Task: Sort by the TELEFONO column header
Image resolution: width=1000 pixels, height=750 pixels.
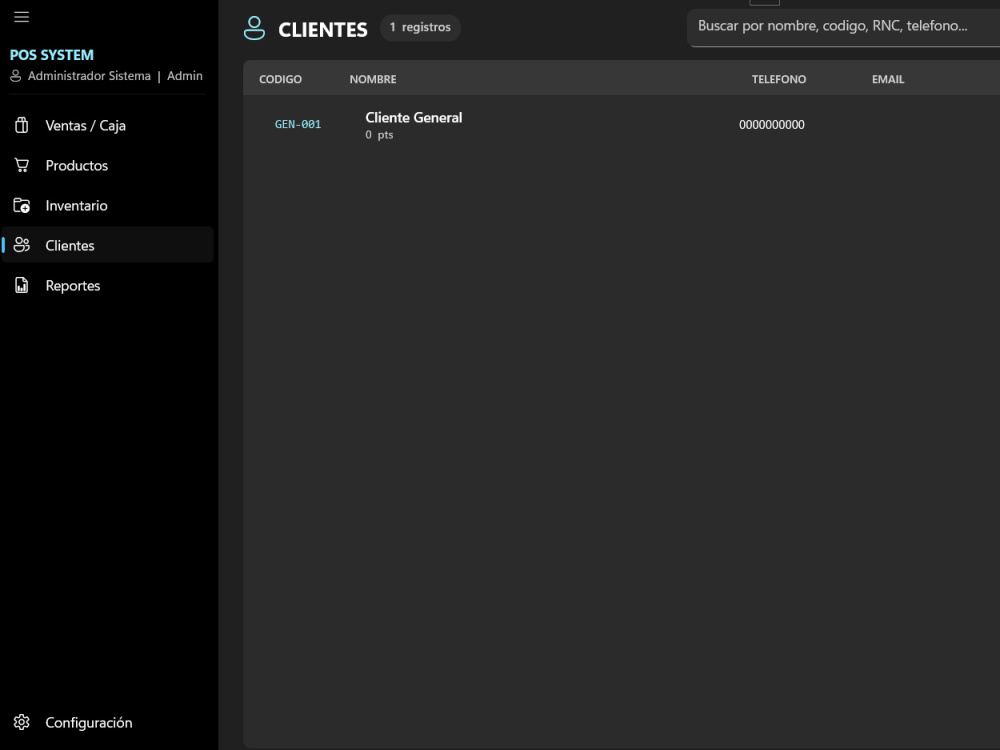Action: [778, 79]
